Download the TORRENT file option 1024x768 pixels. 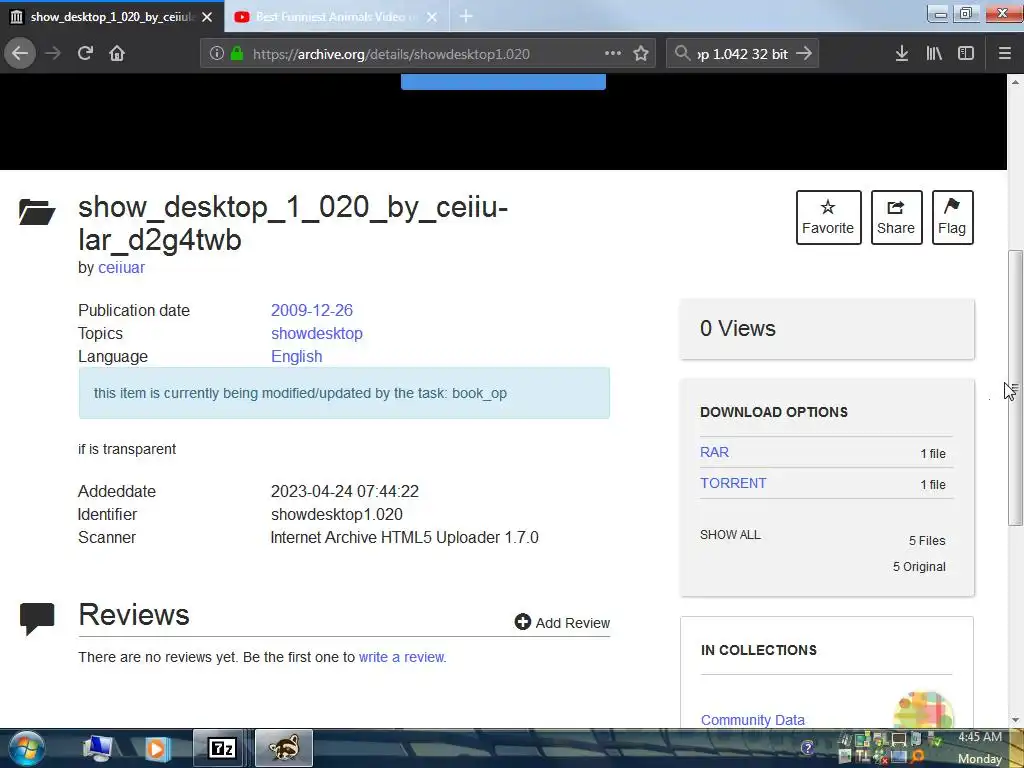733,483
